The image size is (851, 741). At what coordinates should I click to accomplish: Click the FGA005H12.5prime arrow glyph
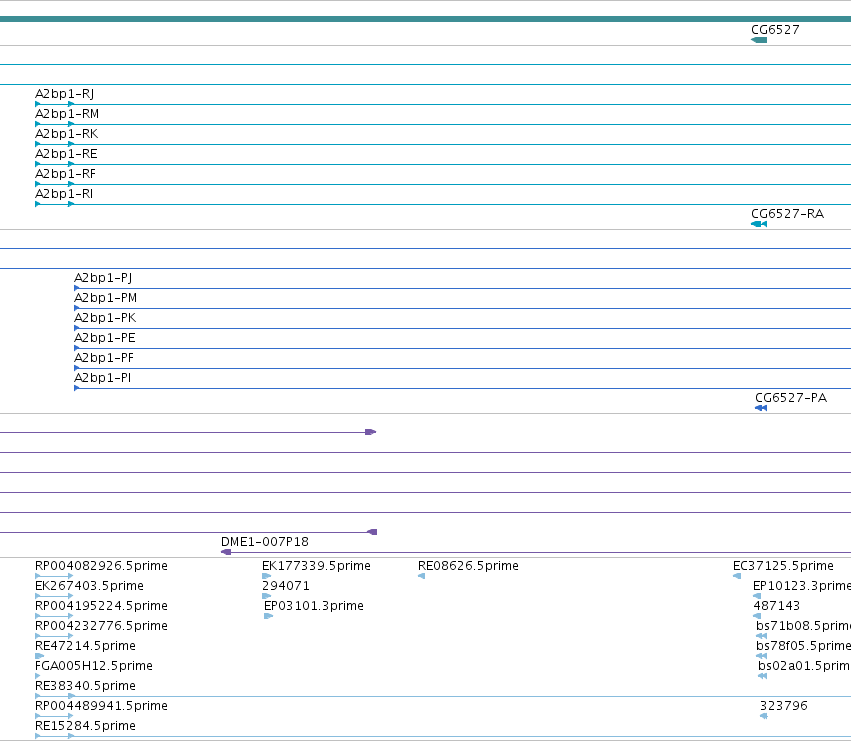click(37, 676)
